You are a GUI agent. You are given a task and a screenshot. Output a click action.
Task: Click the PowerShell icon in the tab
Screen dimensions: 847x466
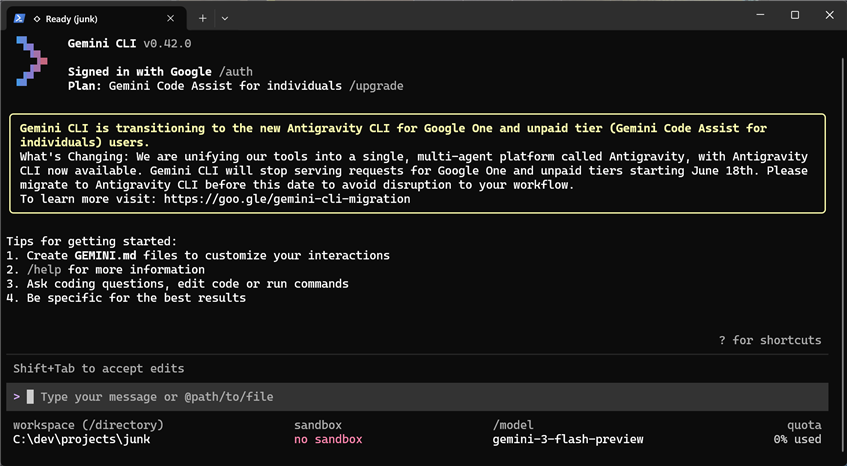pos(19,18)
